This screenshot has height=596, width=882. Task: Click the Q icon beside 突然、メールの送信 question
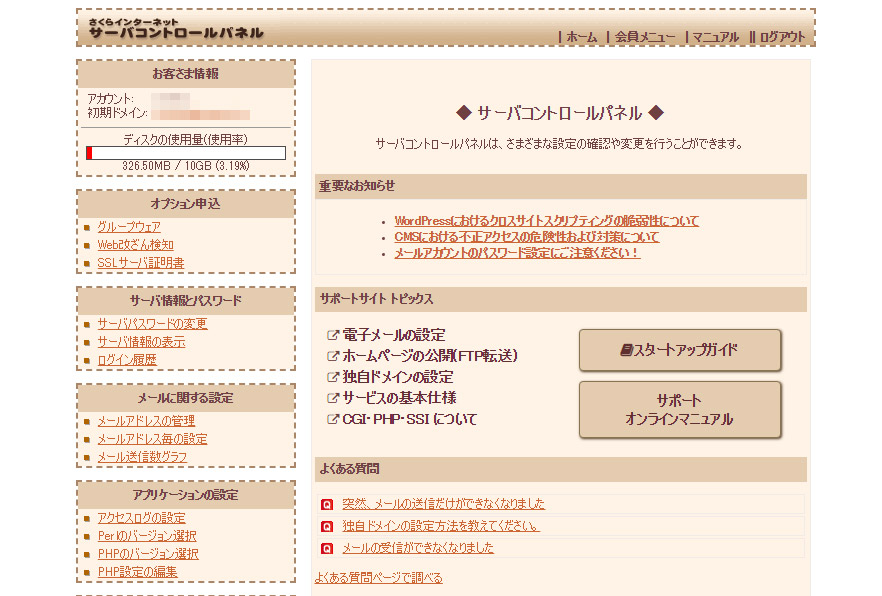pyautogui.click(x=326, y=504)
